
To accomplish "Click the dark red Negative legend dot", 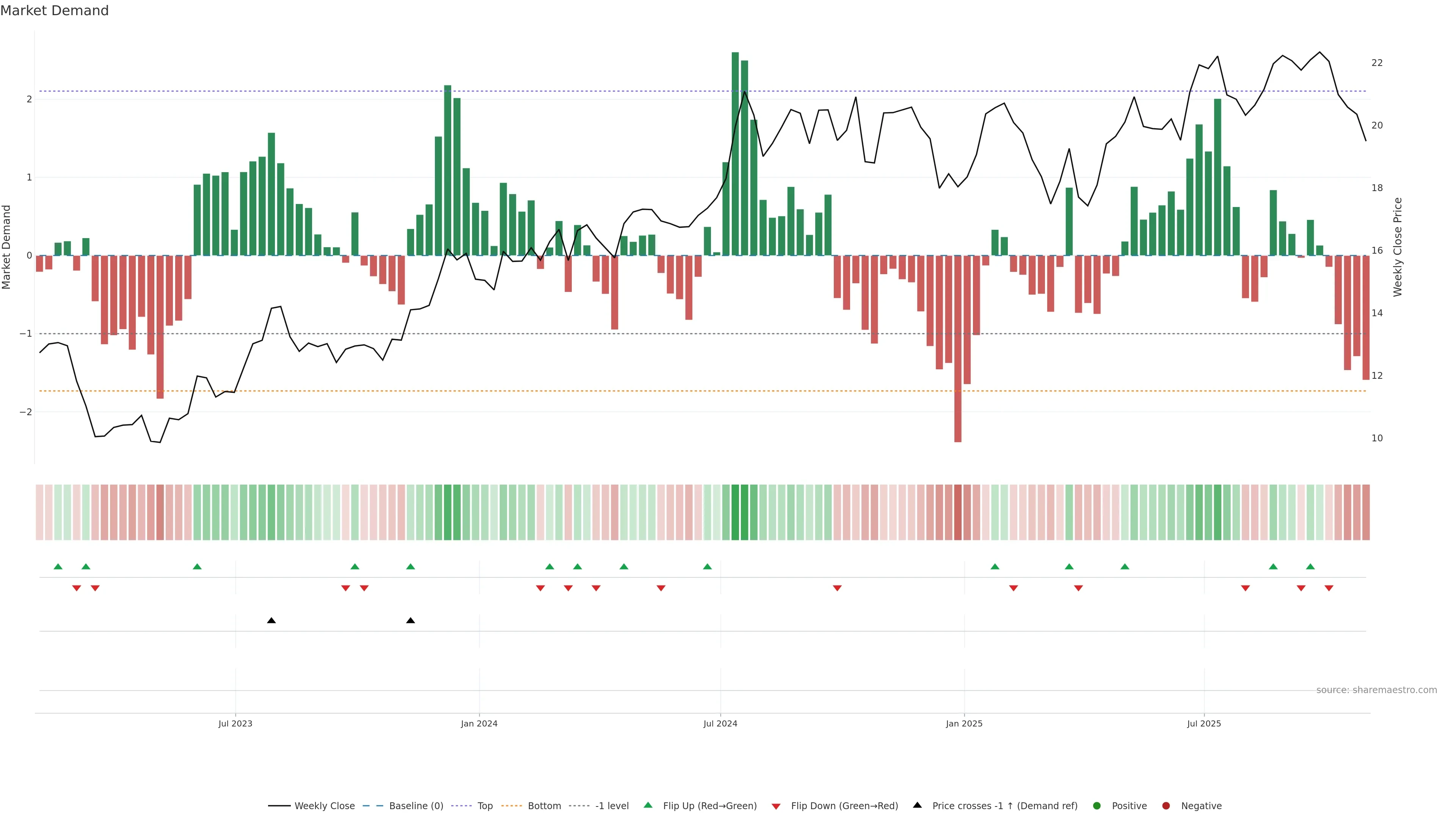I will click(x=1166, y=806).
